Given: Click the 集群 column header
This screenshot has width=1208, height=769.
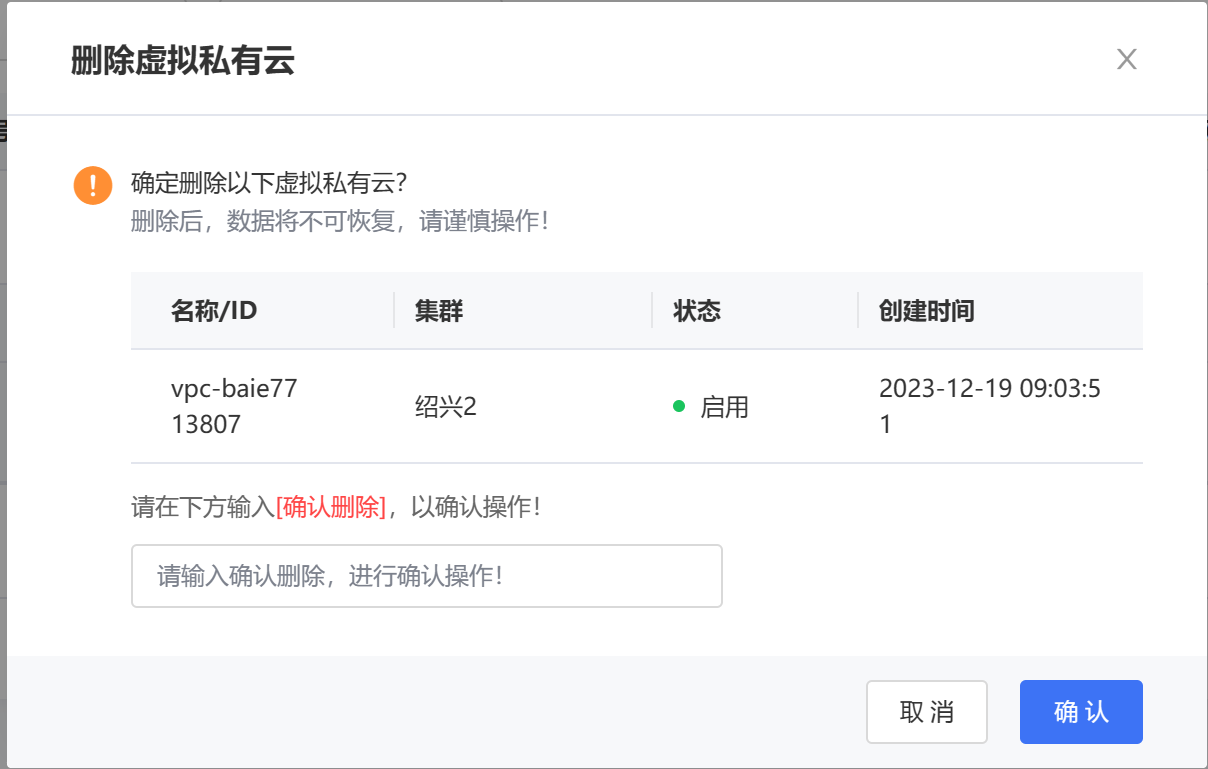Looking at the screenshot, I should 439,311.
